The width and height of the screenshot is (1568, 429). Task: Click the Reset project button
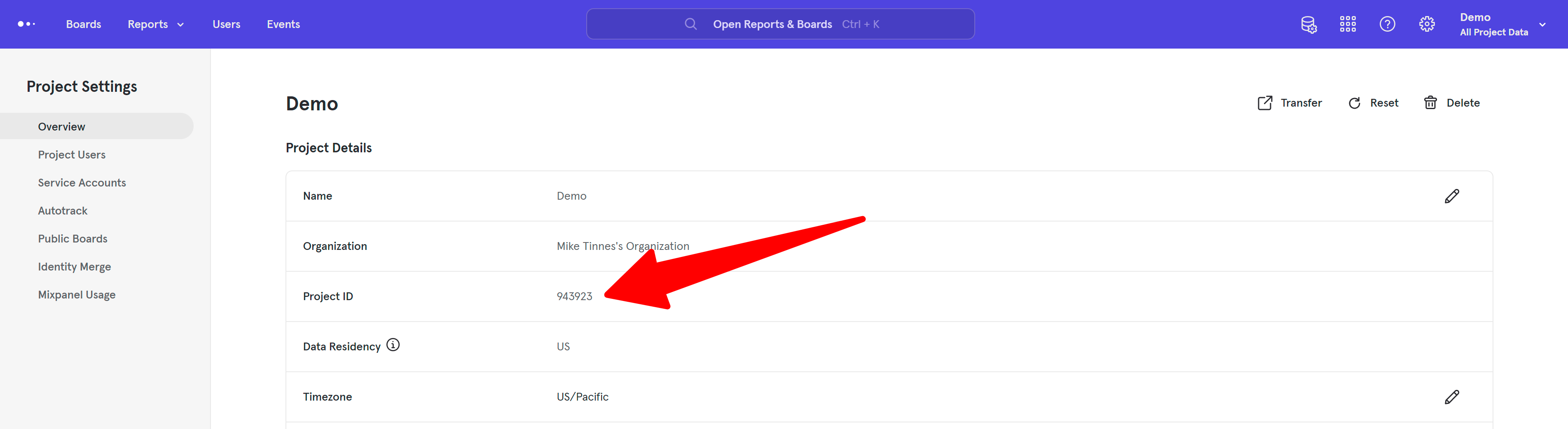click(1373, 103)
